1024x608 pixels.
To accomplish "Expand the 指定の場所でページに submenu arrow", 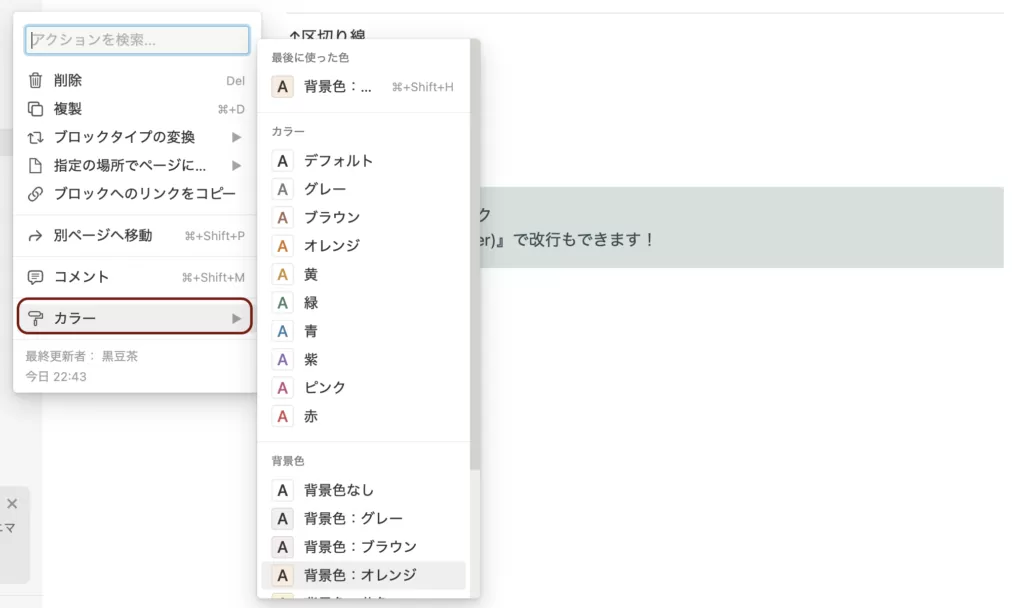I will tap(236, 165).
